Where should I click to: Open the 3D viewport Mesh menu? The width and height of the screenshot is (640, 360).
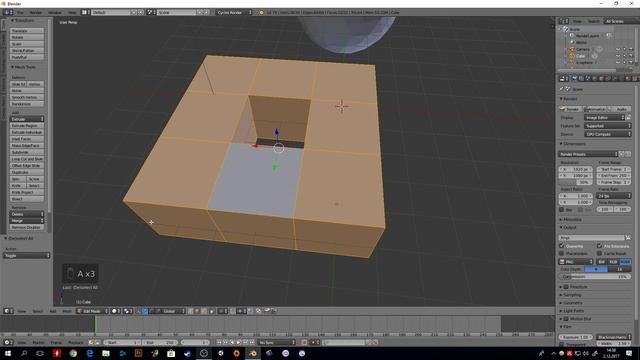click(67, 311)
